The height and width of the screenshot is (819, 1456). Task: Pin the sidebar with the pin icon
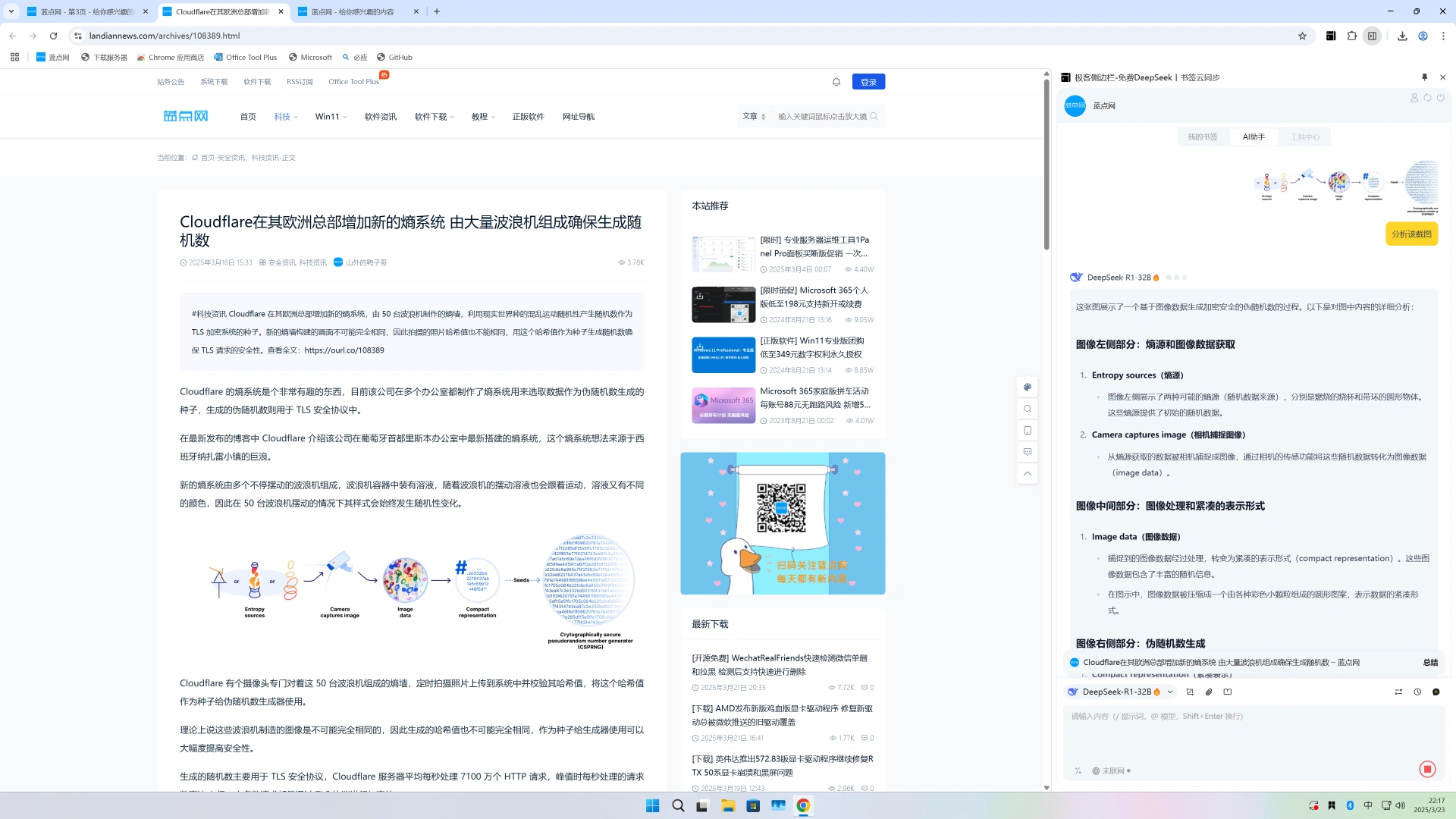(x=1424, y=77)
